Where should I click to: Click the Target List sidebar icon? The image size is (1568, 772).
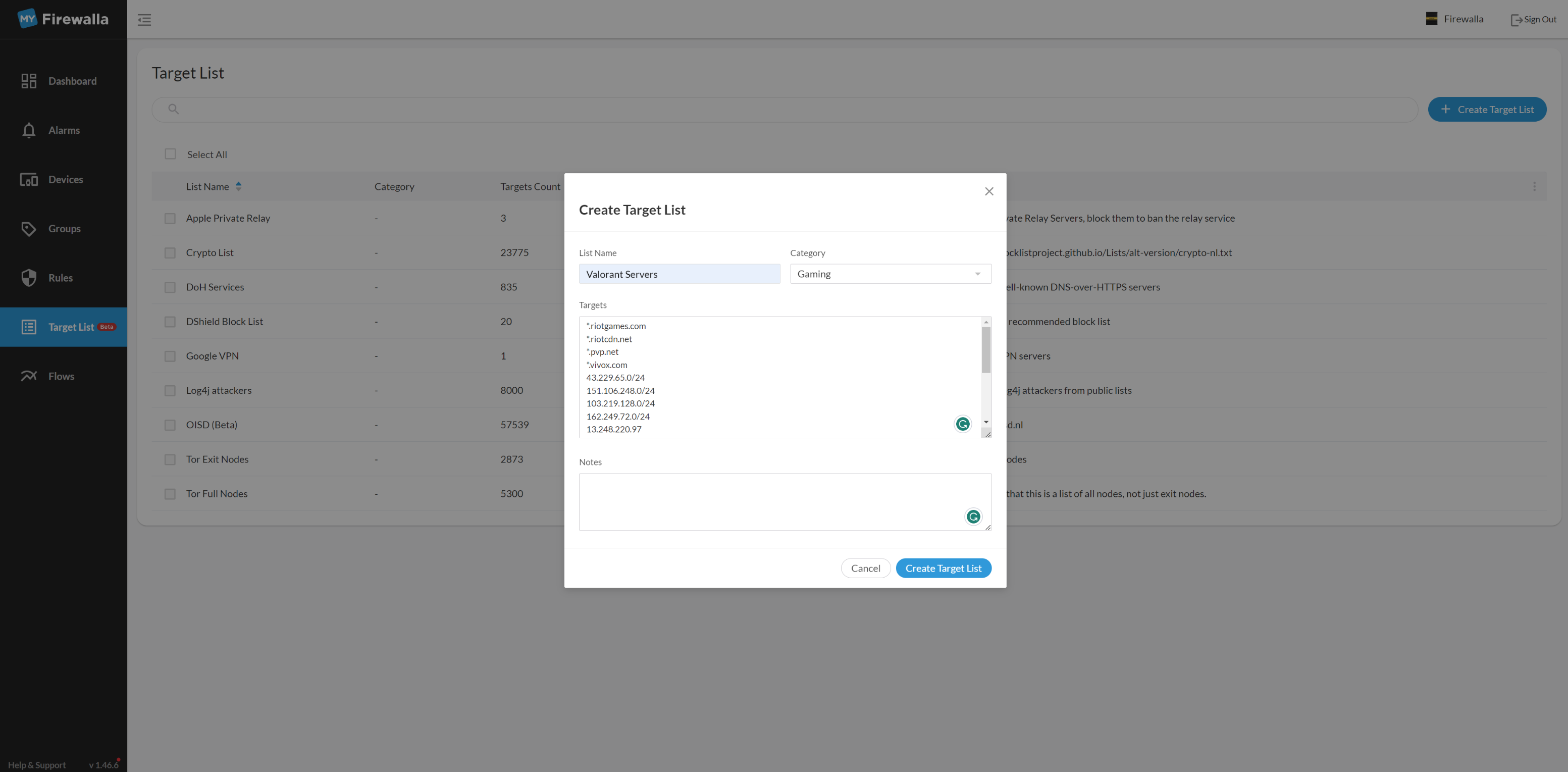(29, 327)
